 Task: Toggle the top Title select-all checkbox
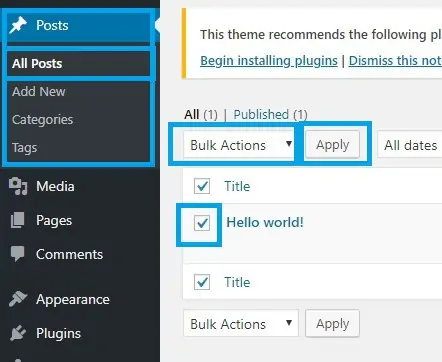202,186
